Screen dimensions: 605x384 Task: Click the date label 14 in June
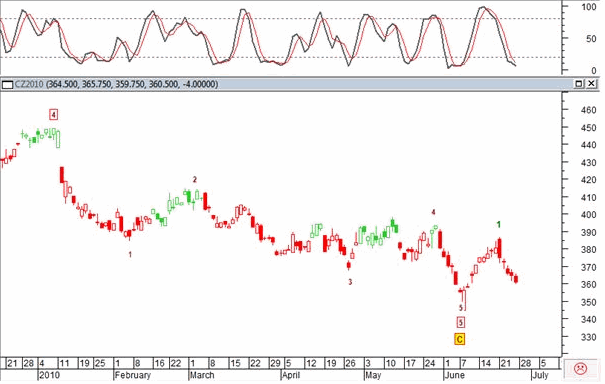tap(485, 364)
